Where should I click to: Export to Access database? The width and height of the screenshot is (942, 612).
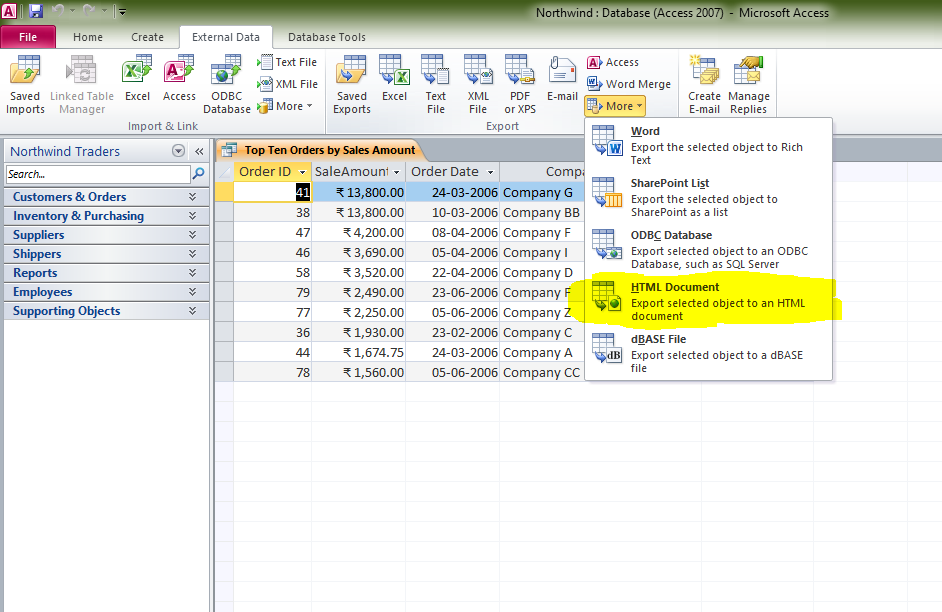pyautogui.click(x=613, y=62)
